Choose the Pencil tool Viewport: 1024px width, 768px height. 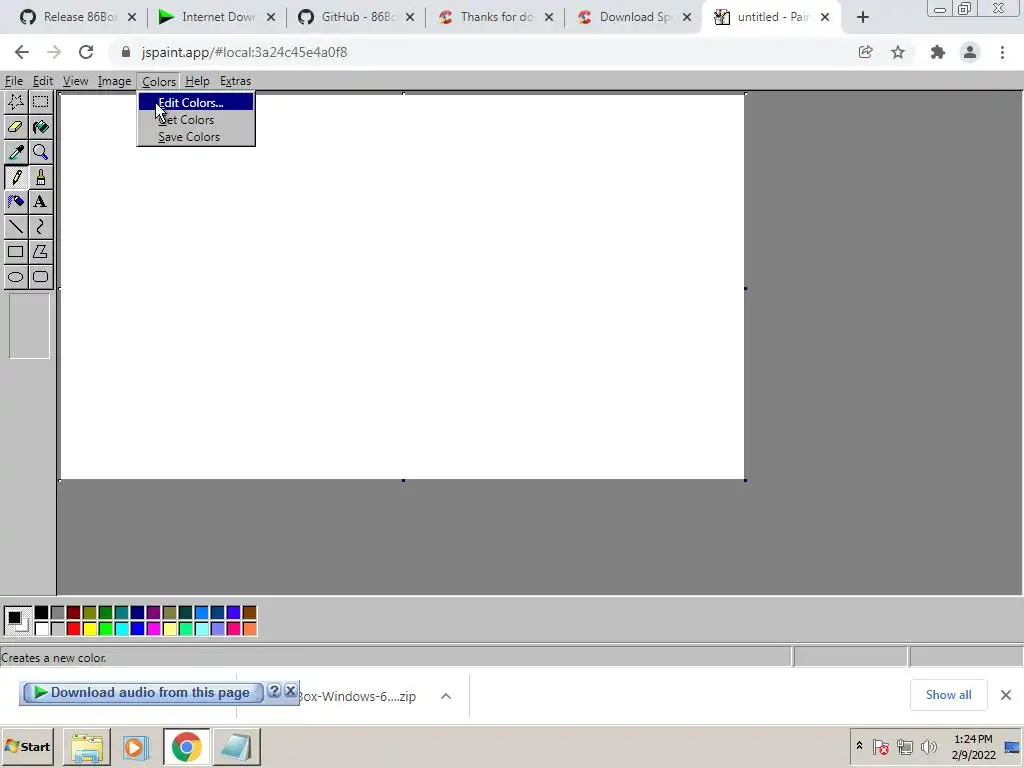tap(16, 177)
